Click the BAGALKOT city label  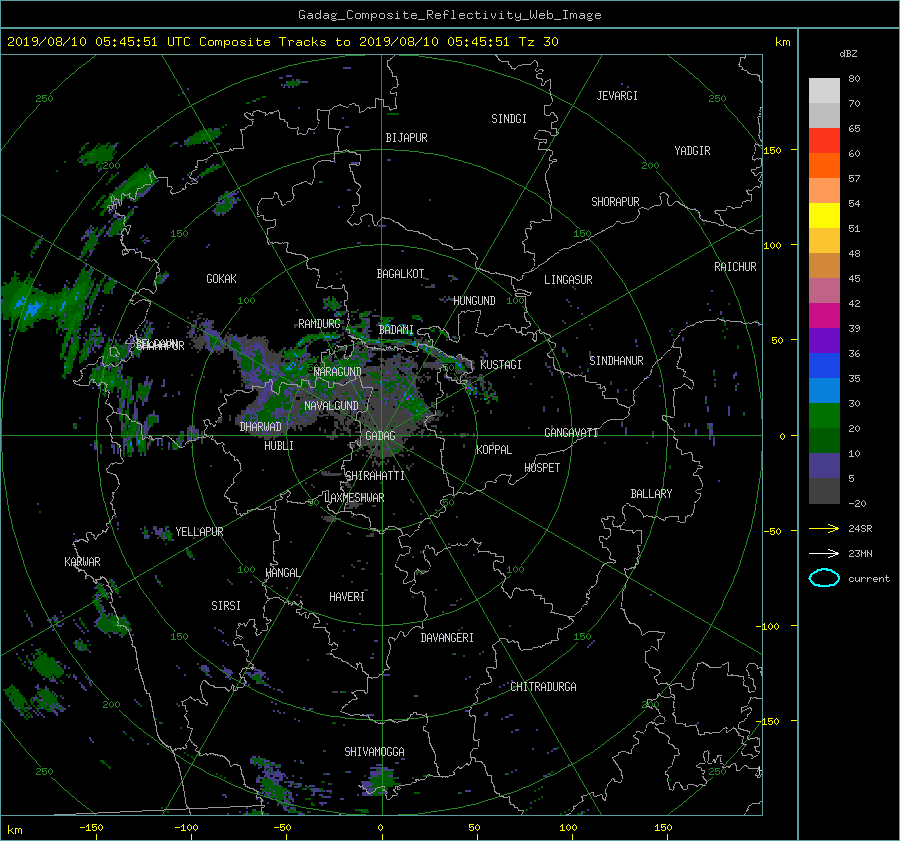tap(400, 274)
